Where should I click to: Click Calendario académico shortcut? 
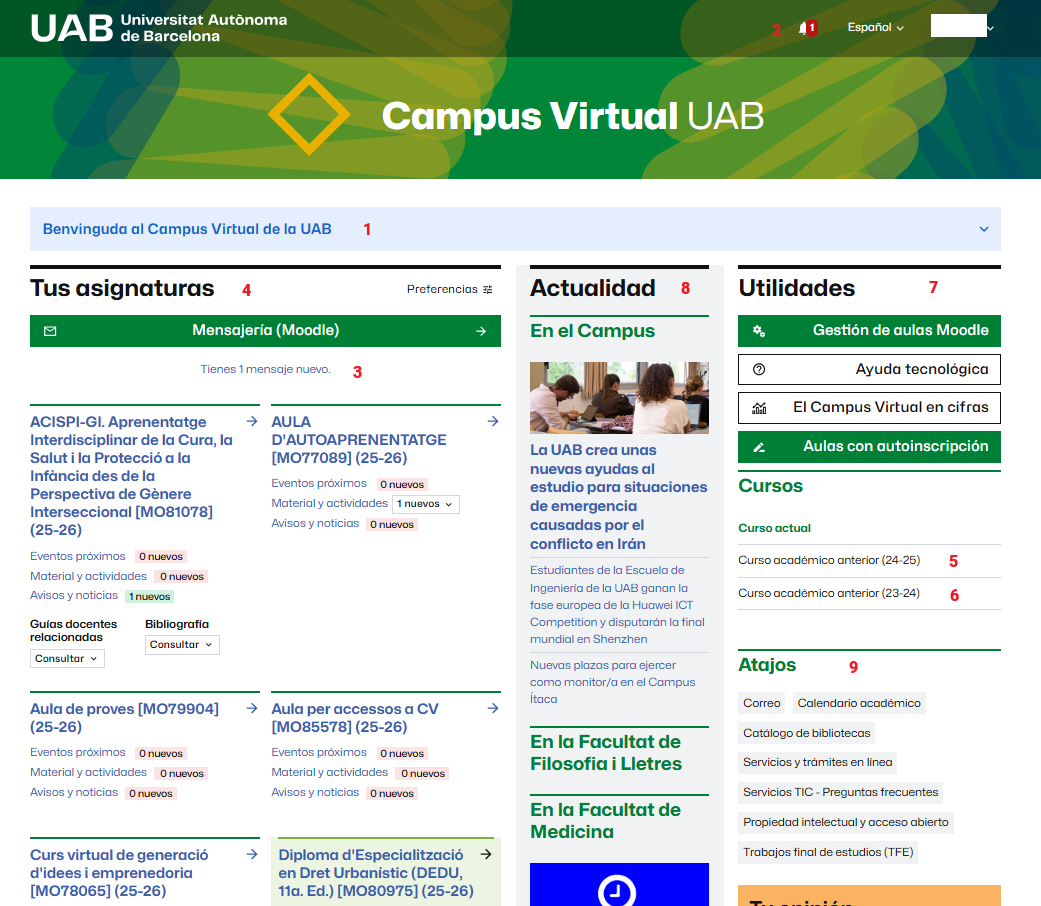(x=859, y=703)
